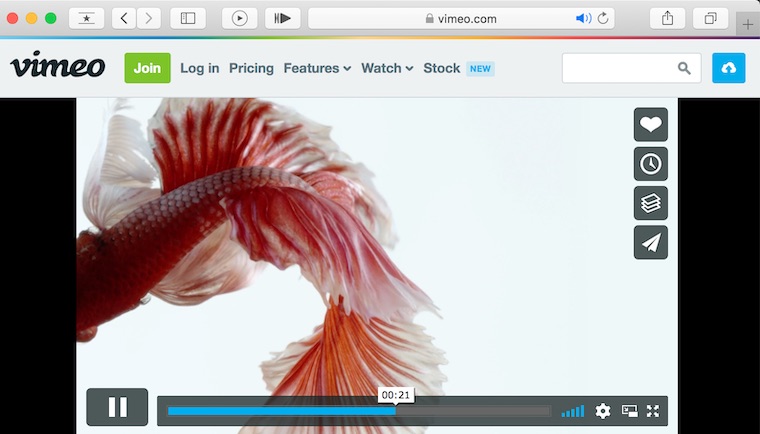Click into the Vimeo search field

tap(632, 68)
